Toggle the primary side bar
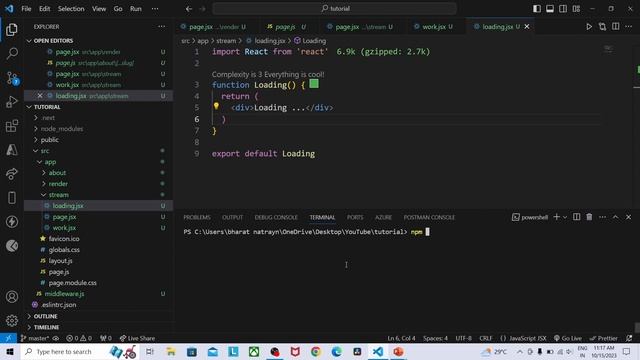Viewport: 640px width, 360px height. pos(537,9)
